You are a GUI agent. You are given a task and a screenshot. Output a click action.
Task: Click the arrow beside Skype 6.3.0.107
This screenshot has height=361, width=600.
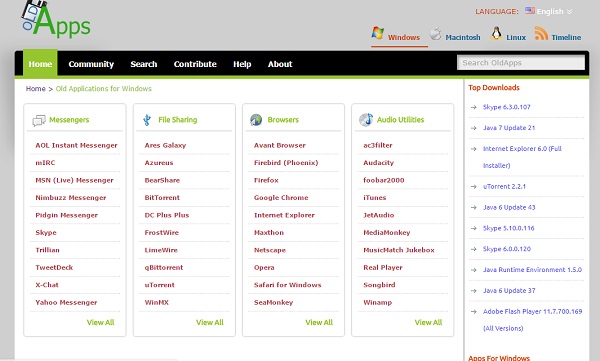click(474, 107)
